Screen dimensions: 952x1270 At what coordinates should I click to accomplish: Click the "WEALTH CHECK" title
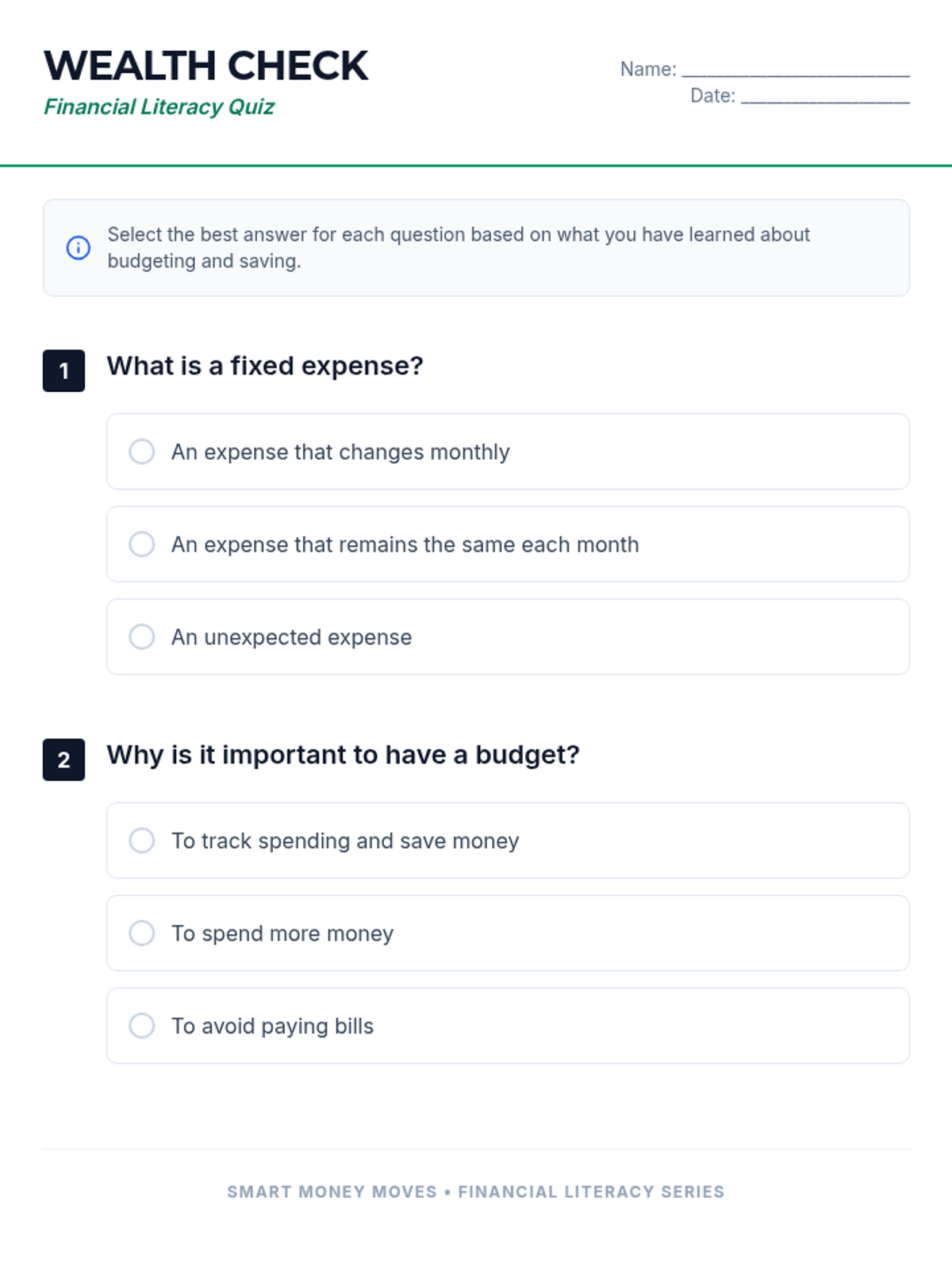click(x=206, y=66)
